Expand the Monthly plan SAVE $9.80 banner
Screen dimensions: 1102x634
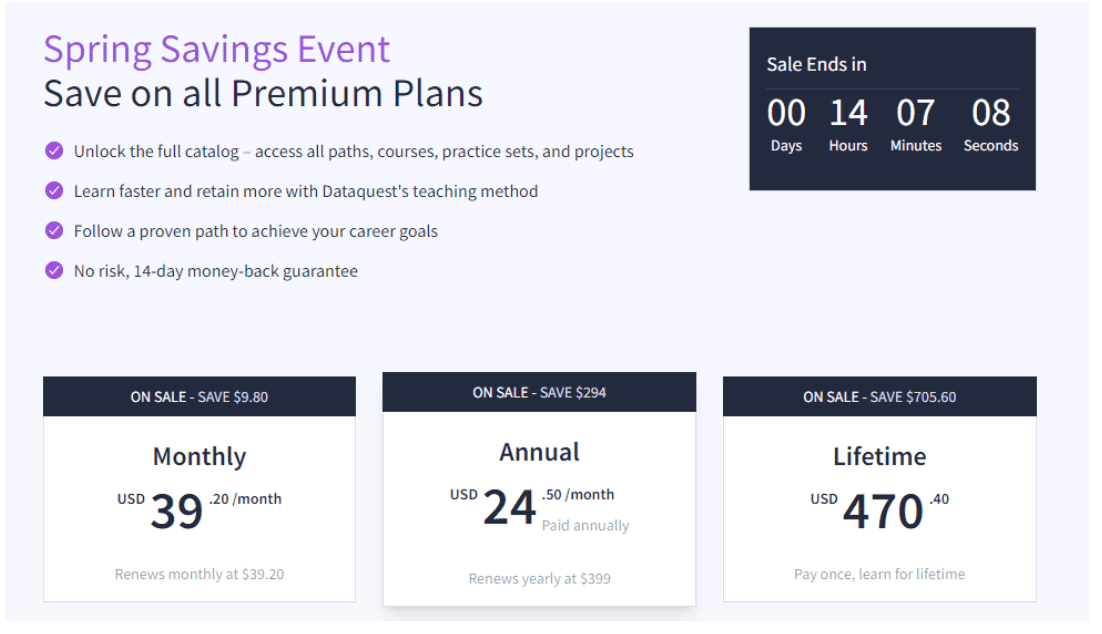tap(199, 396)
